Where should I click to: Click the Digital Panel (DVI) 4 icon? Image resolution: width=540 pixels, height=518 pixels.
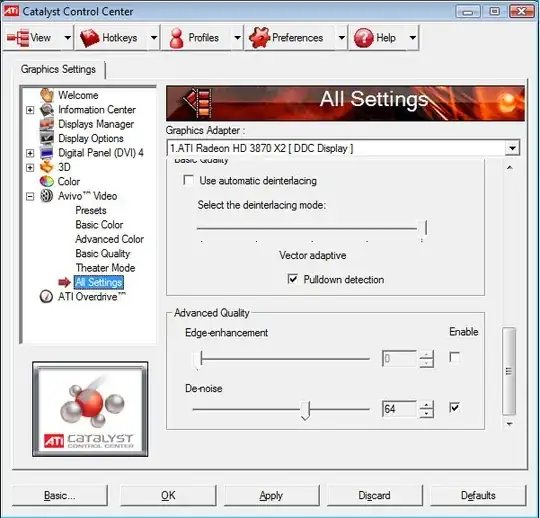46,153
